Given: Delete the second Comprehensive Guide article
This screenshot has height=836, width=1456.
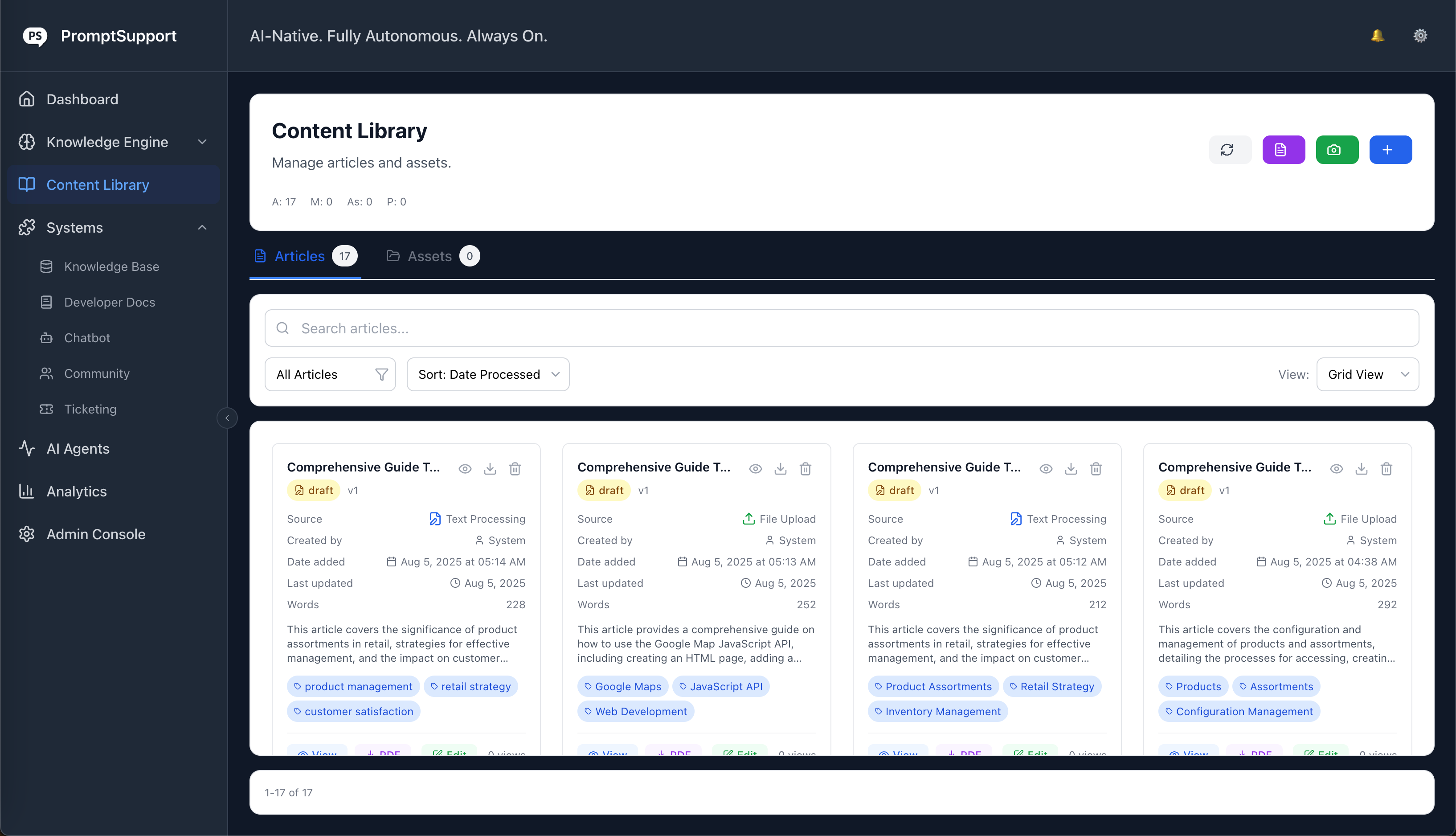Looking at the screenshot, I should (805, 468).
